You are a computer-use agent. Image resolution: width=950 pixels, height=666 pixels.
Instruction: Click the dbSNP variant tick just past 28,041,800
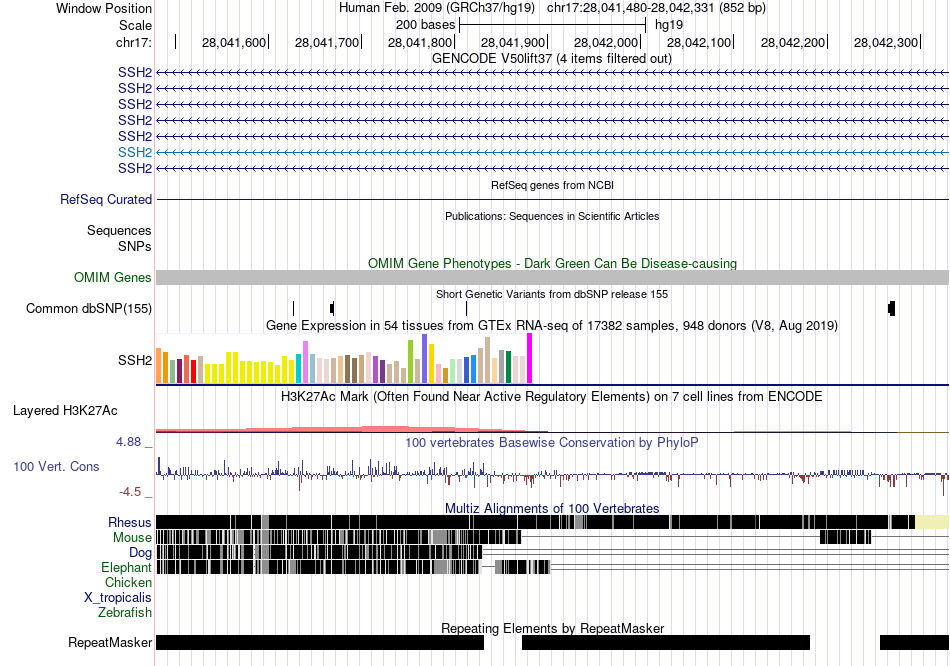(x=467, y=308)
